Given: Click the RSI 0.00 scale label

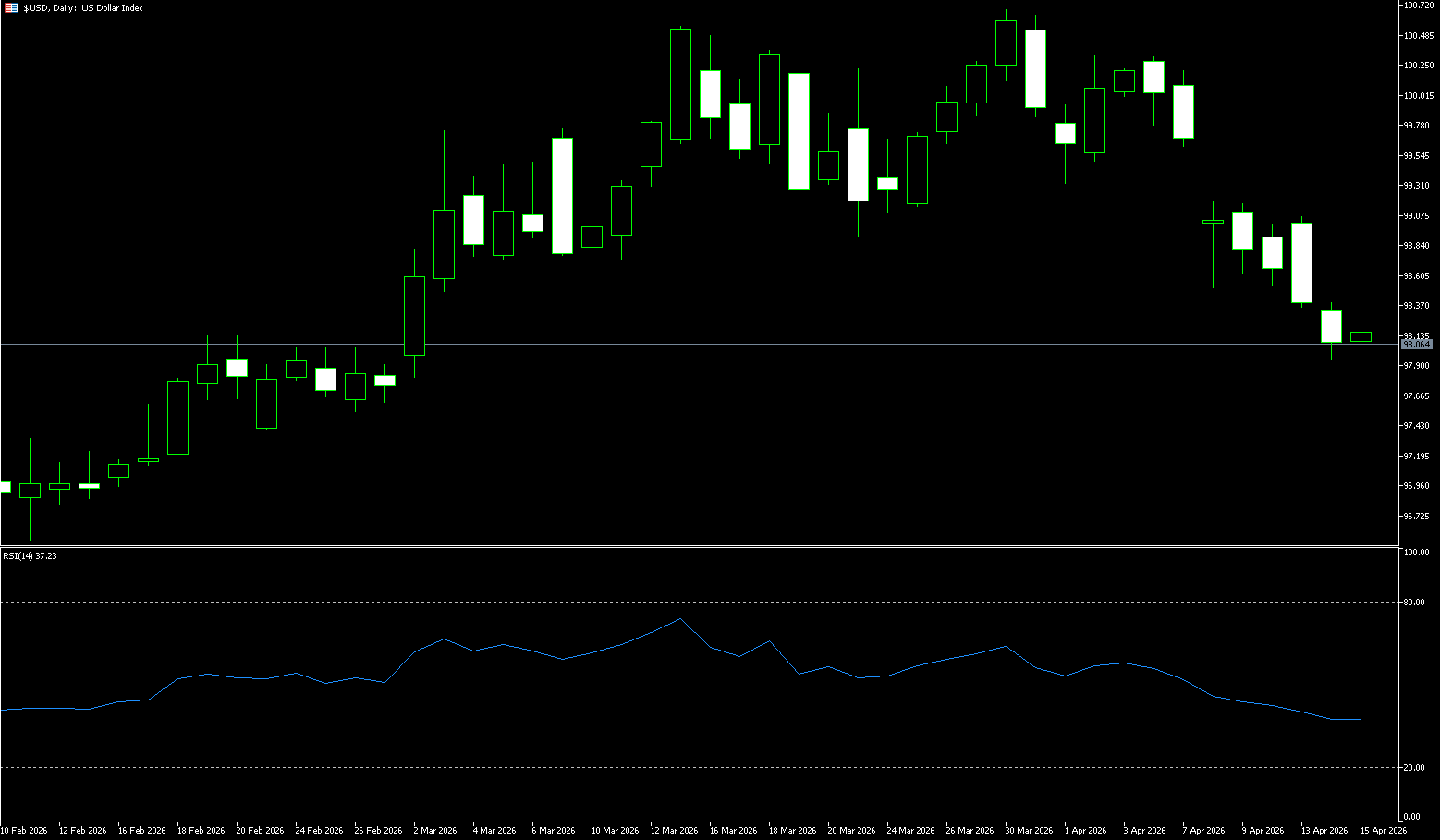Looking at the screenshot, I should point(1412,816).
